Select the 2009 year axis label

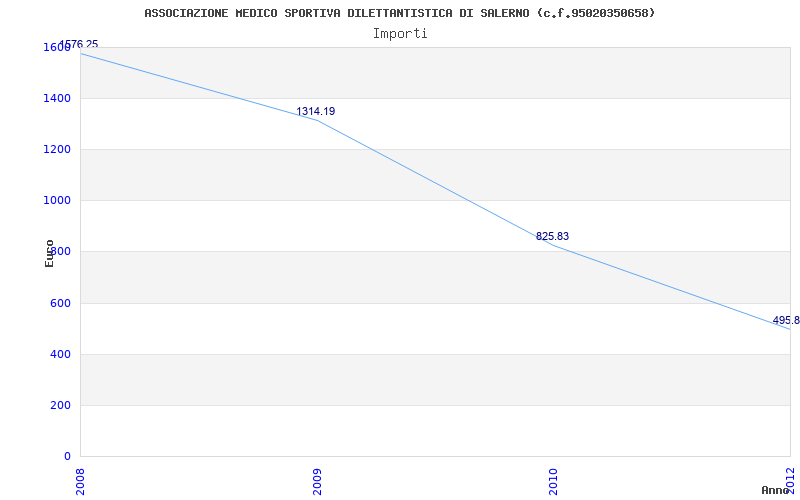317,480
